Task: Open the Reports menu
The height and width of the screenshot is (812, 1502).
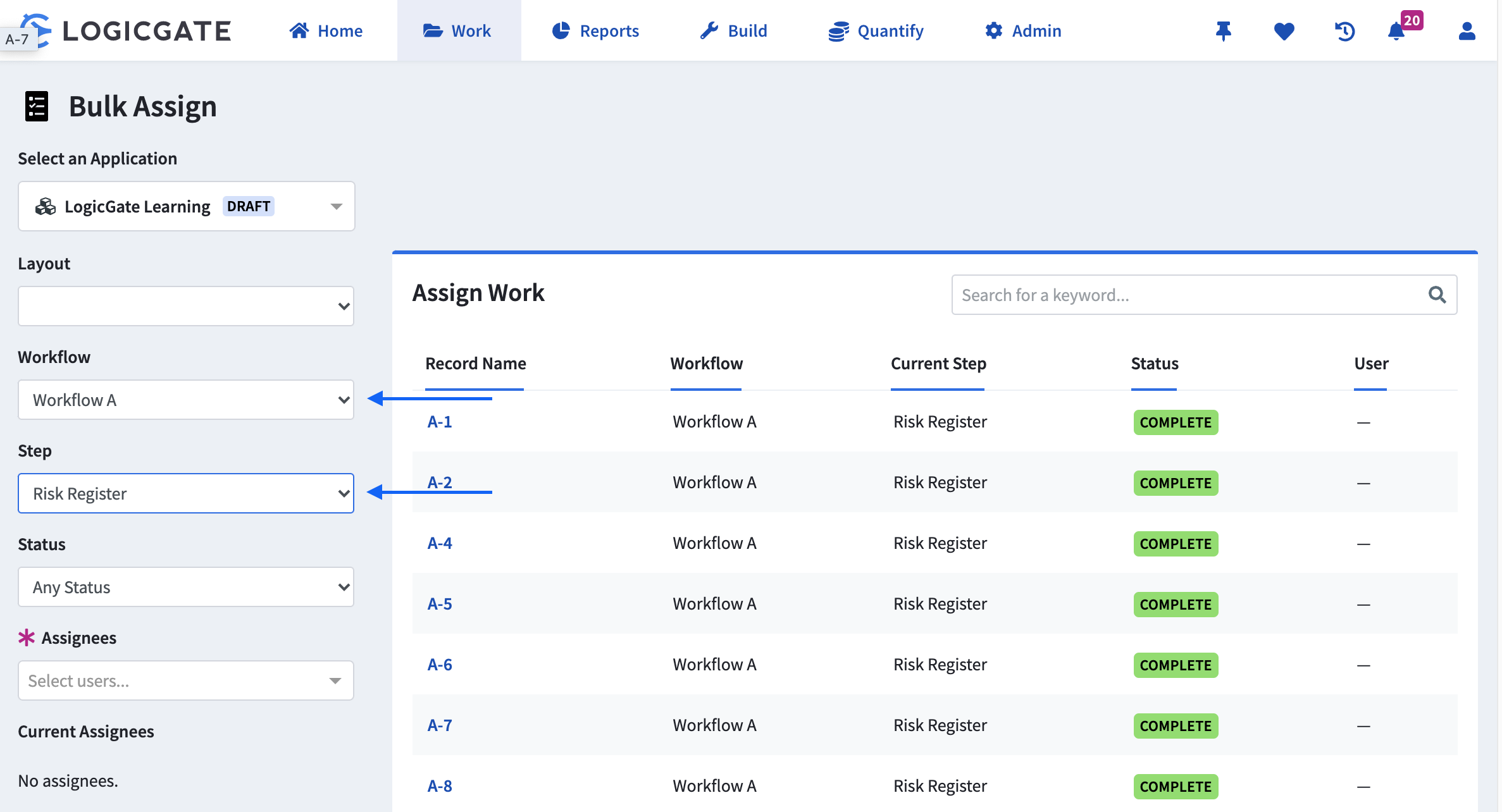Action: click(595, 30)
